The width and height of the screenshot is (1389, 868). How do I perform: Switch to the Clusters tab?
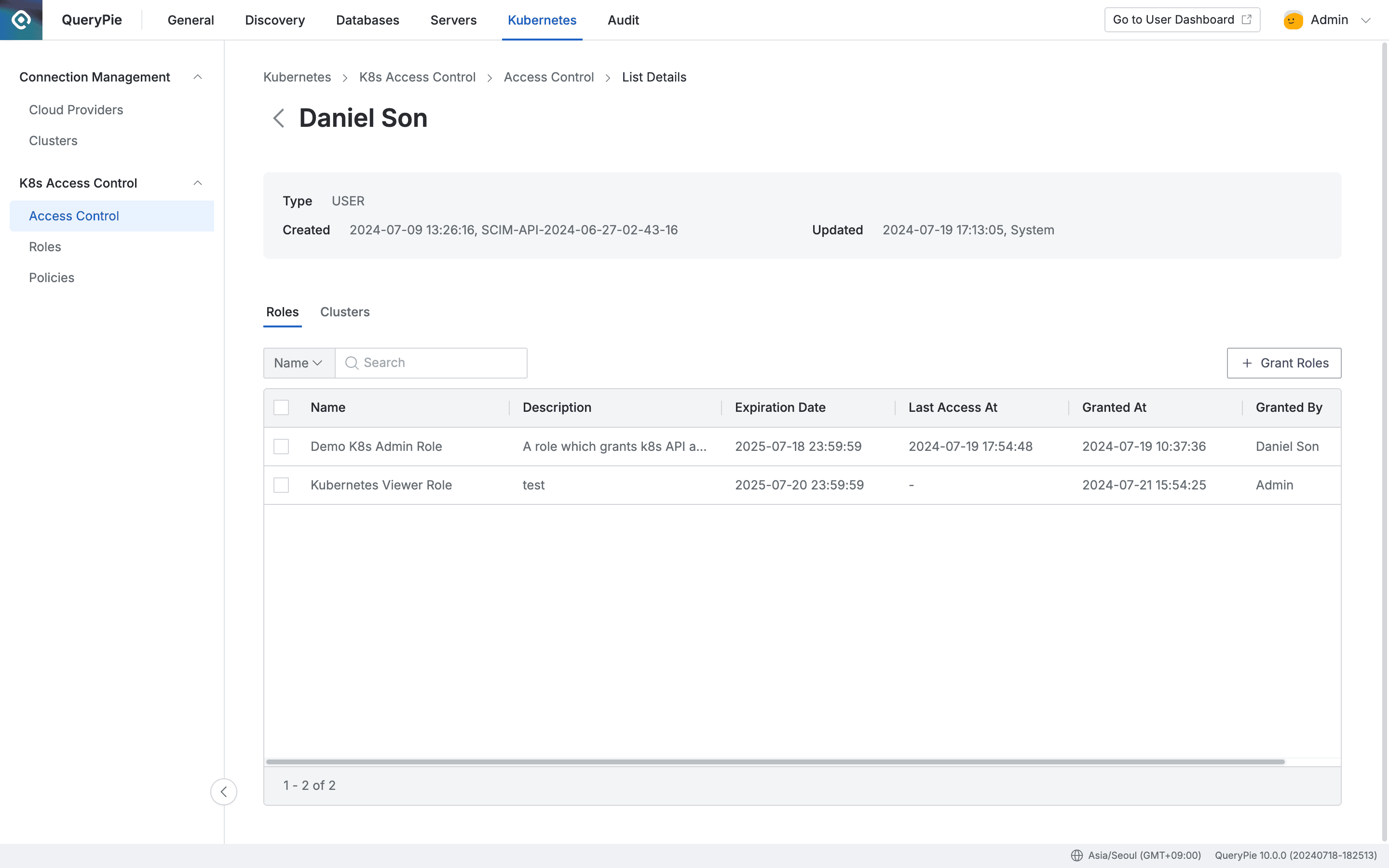click(345, 312)
